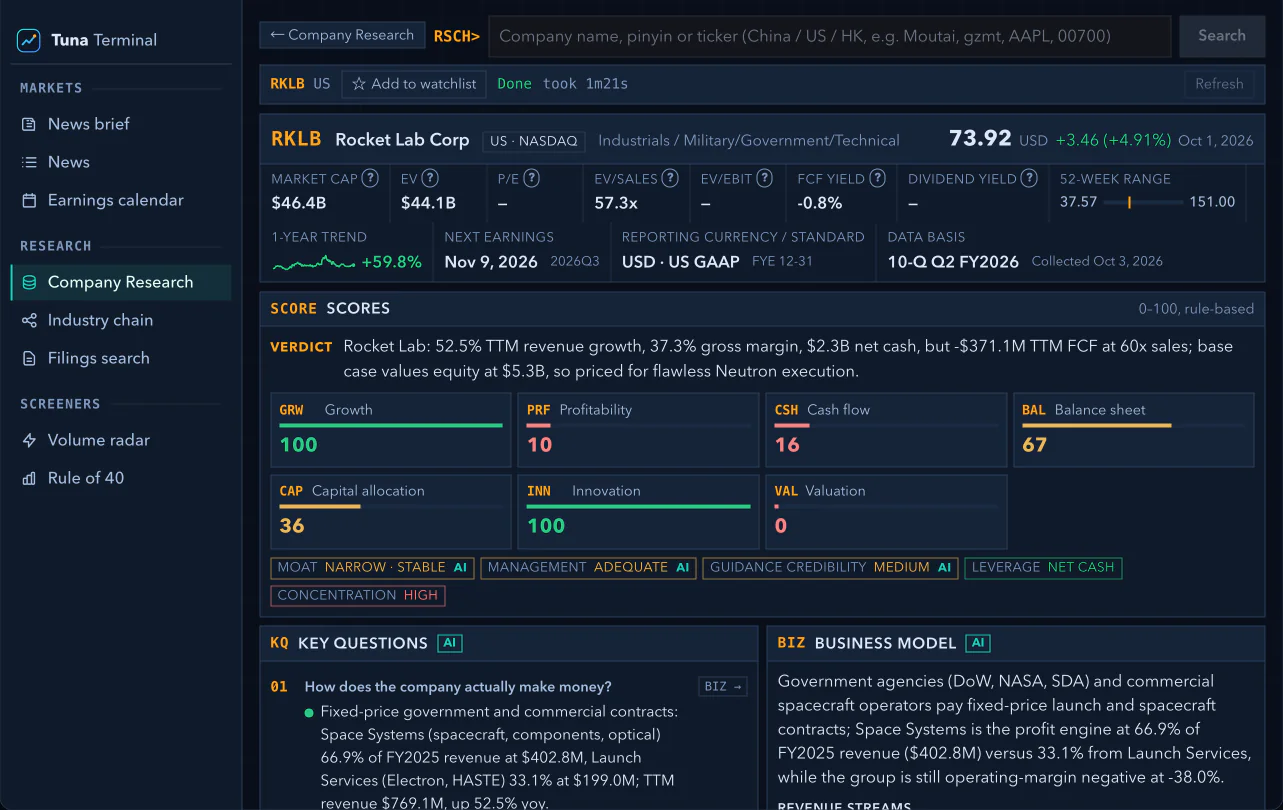Open the Profitability score card
Viewport: 1283px width, 810px height.
click(638, 430)
